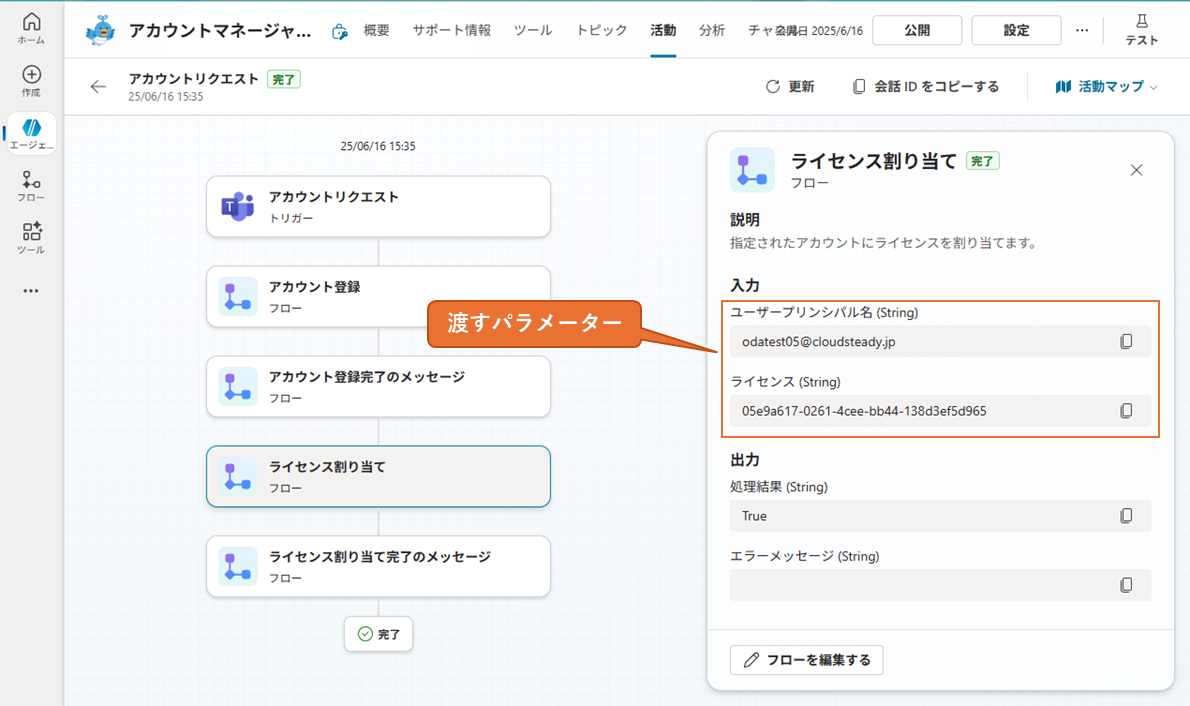Click the 会話 ID copy icon
This screenshot has width=1190, height=706.
pos(858,87)
